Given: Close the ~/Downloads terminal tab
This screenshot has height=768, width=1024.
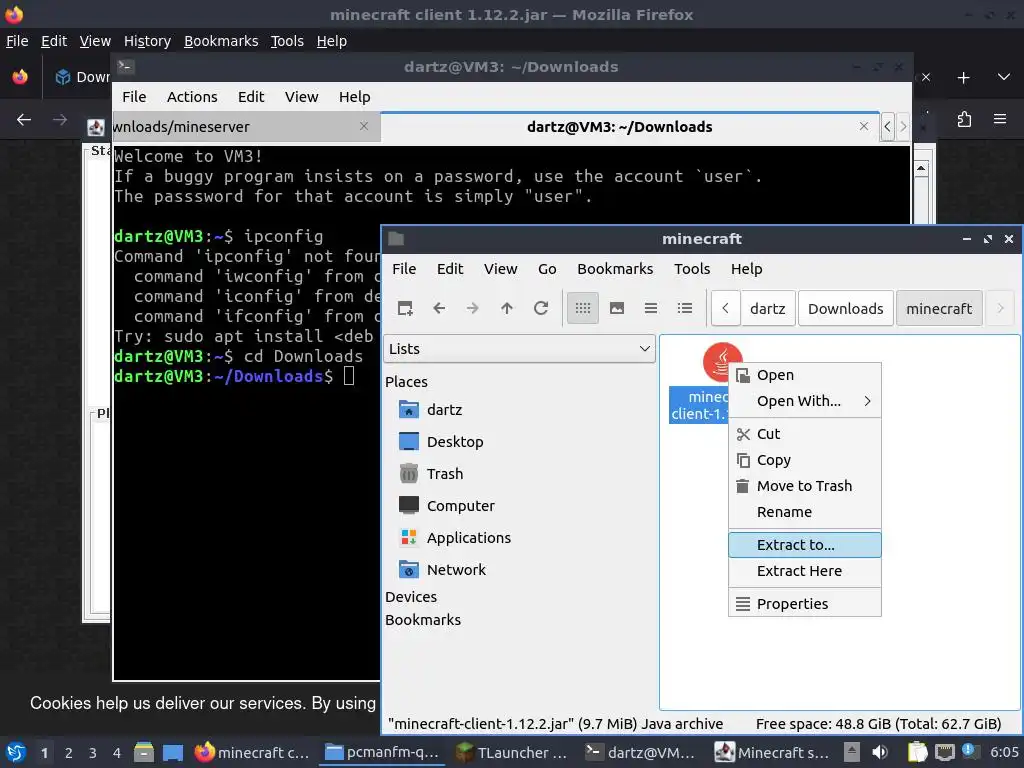Looking at the screenshot, I should pyautogui.click(x=864, y=126).
